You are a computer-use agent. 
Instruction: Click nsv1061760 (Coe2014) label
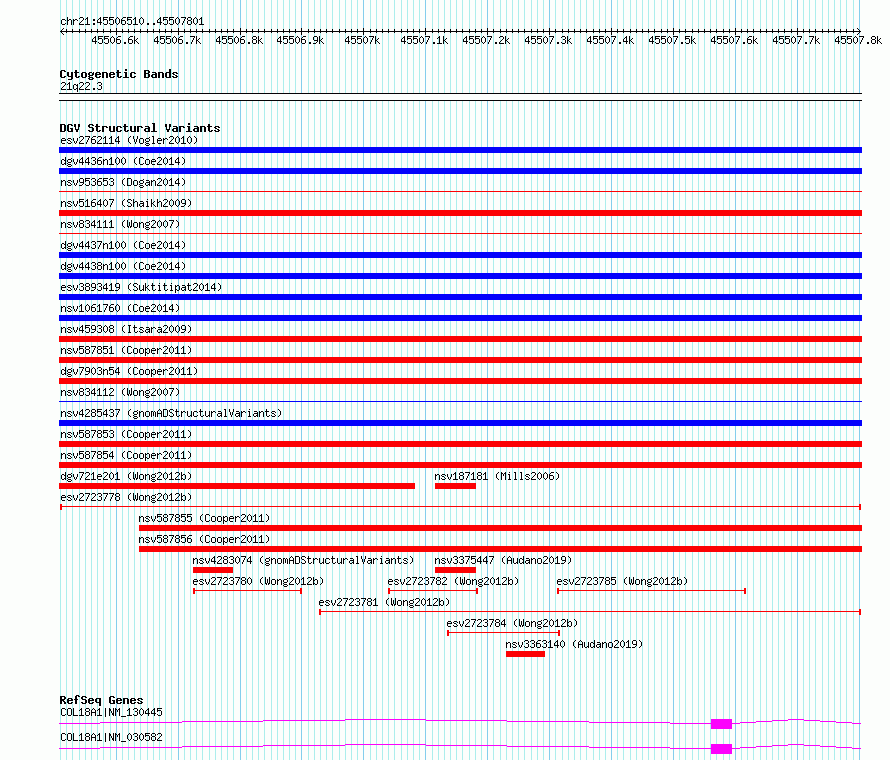tap(120, 308)
